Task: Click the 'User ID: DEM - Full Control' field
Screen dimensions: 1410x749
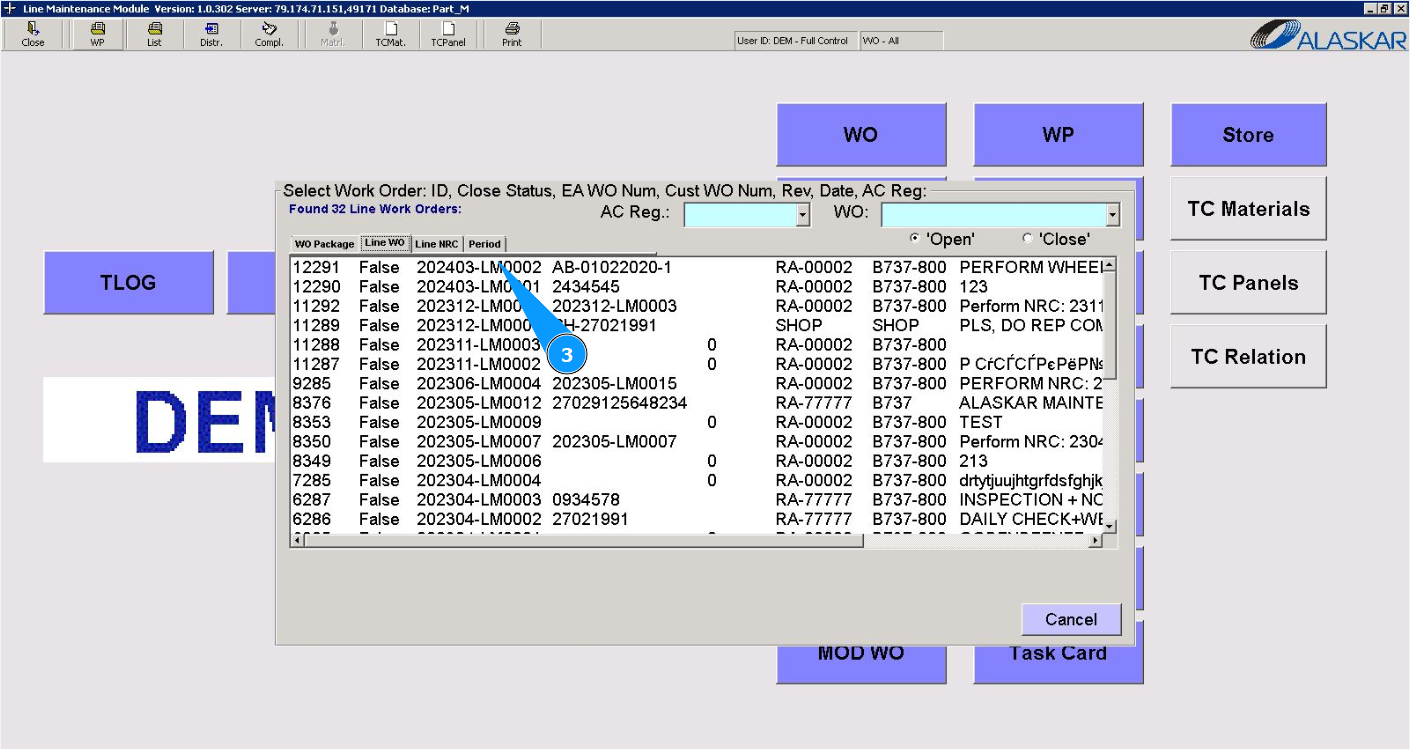Action: pos(794,41)
